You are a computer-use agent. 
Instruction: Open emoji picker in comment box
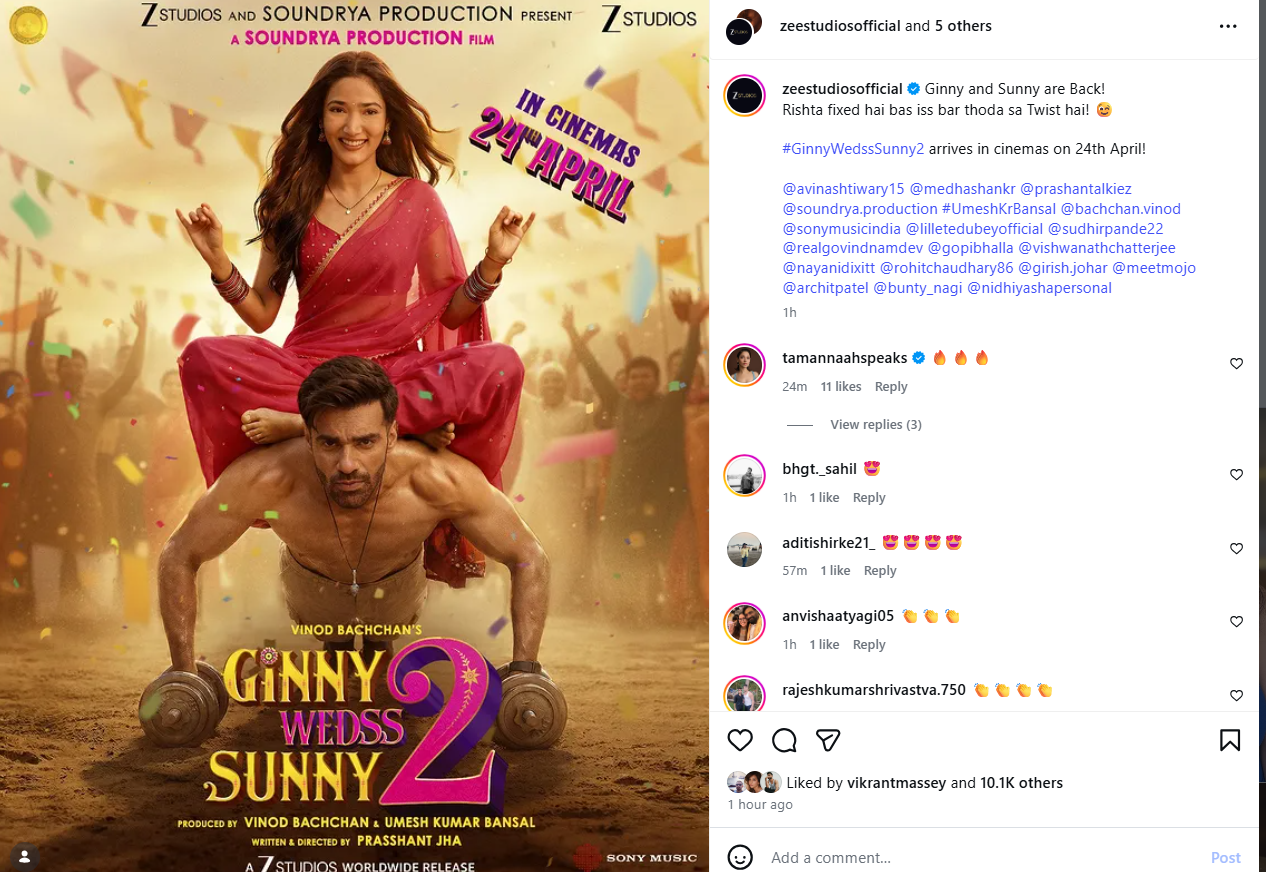tap(740, 858)
